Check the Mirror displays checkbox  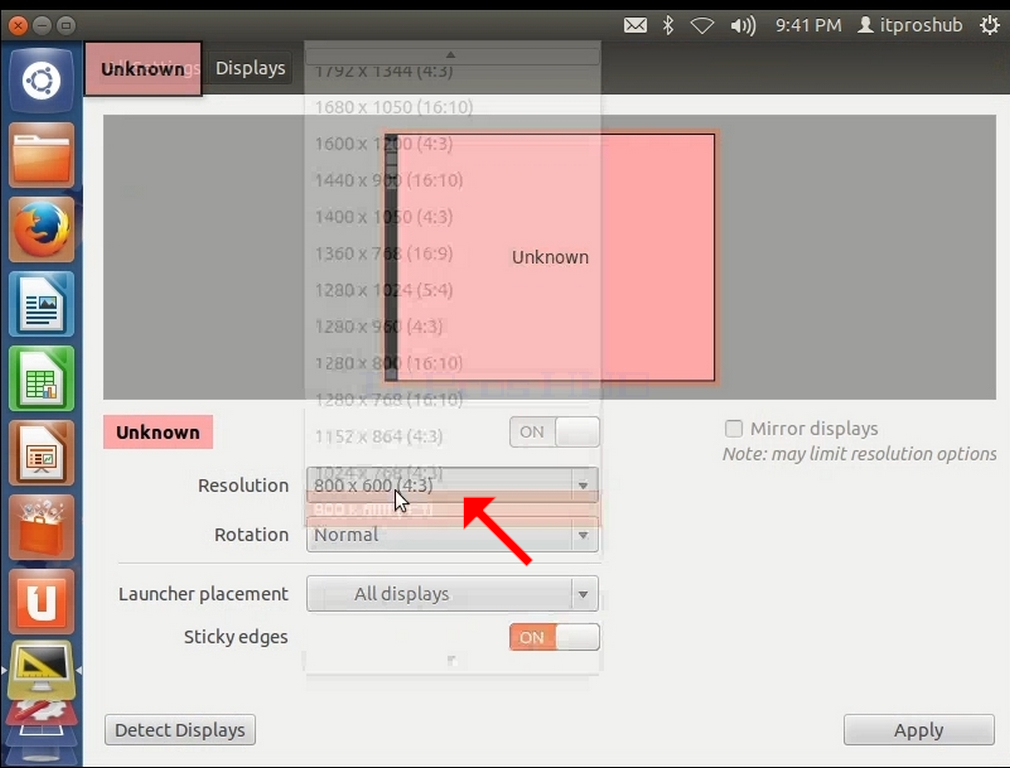click(x=734, y=428)
